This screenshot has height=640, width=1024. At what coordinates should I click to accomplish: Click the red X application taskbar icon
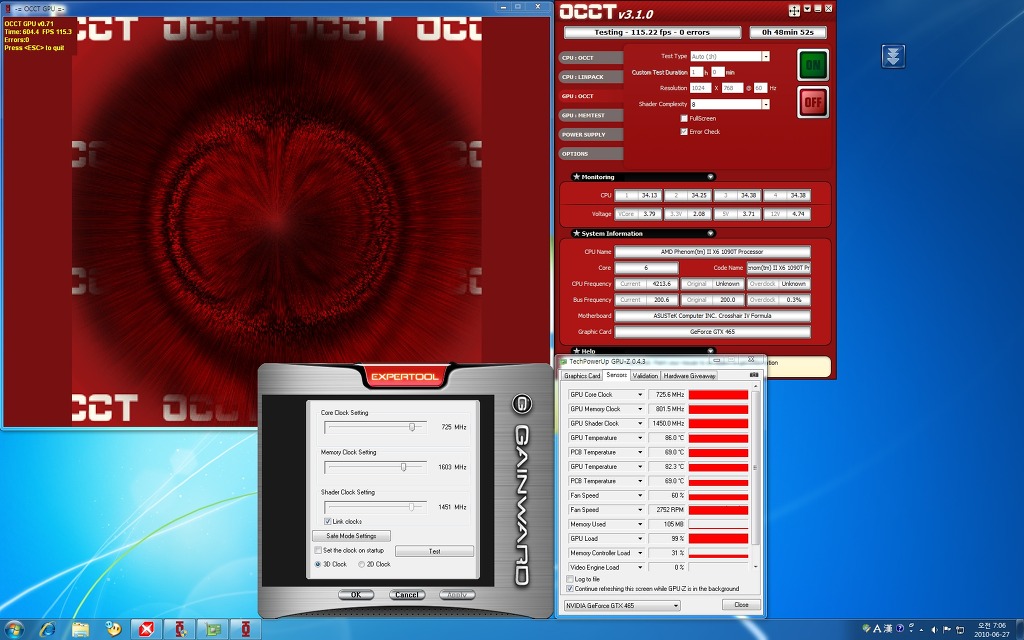[147, 629]
